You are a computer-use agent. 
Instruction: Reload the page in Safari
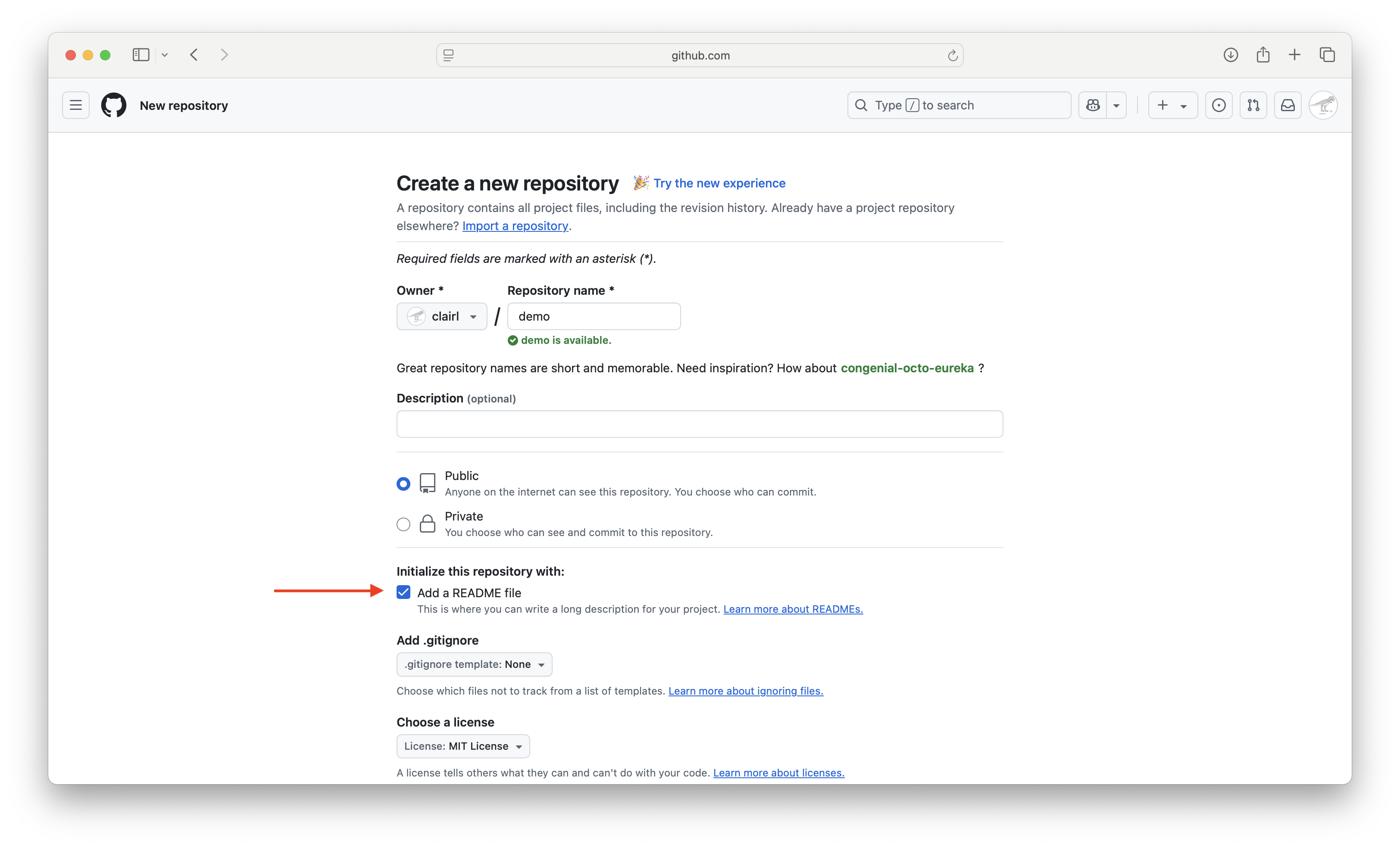[952, 56]
